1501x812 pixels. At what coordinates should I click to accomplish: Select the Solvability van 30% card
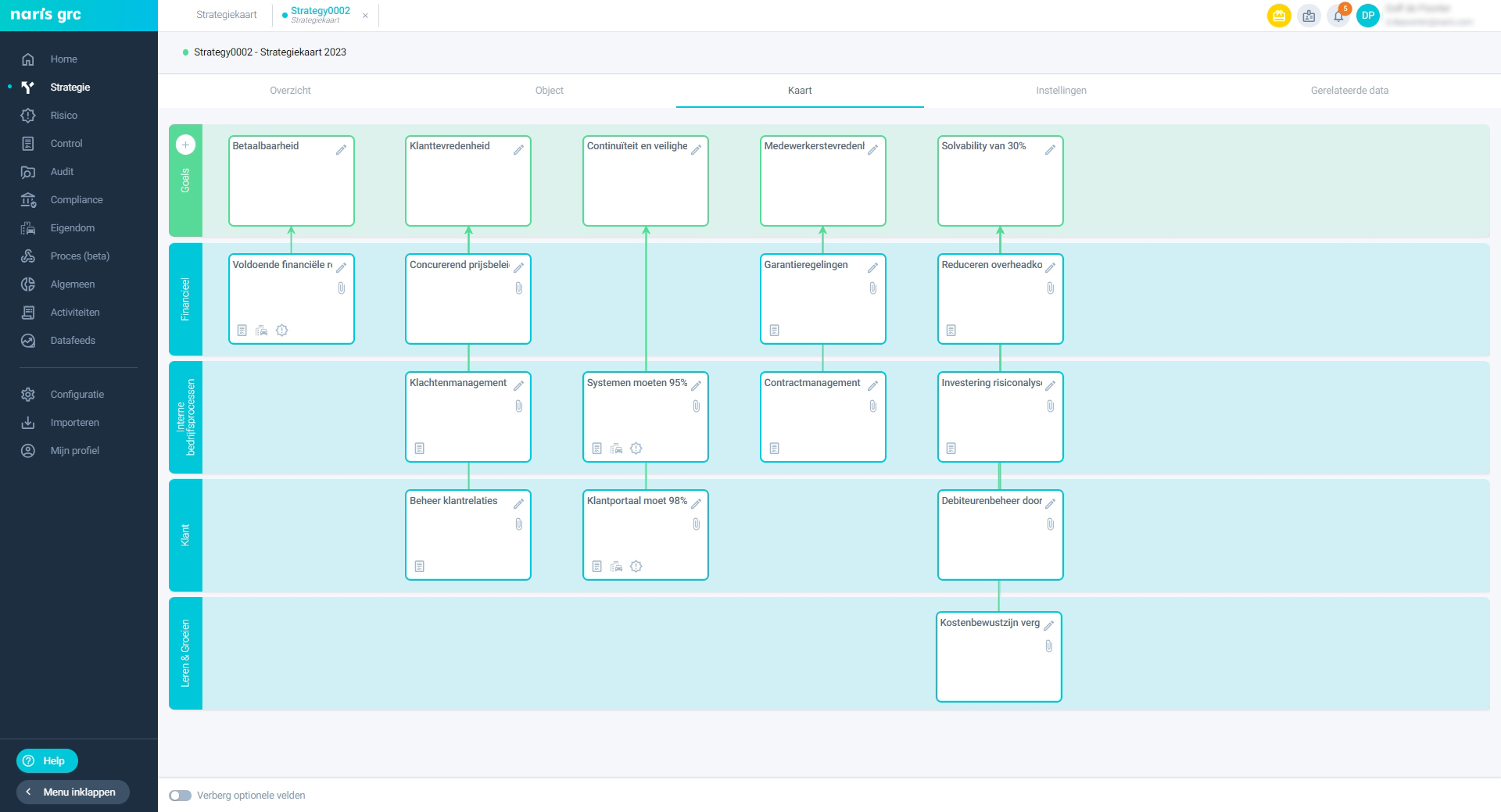coord(1000,188)
